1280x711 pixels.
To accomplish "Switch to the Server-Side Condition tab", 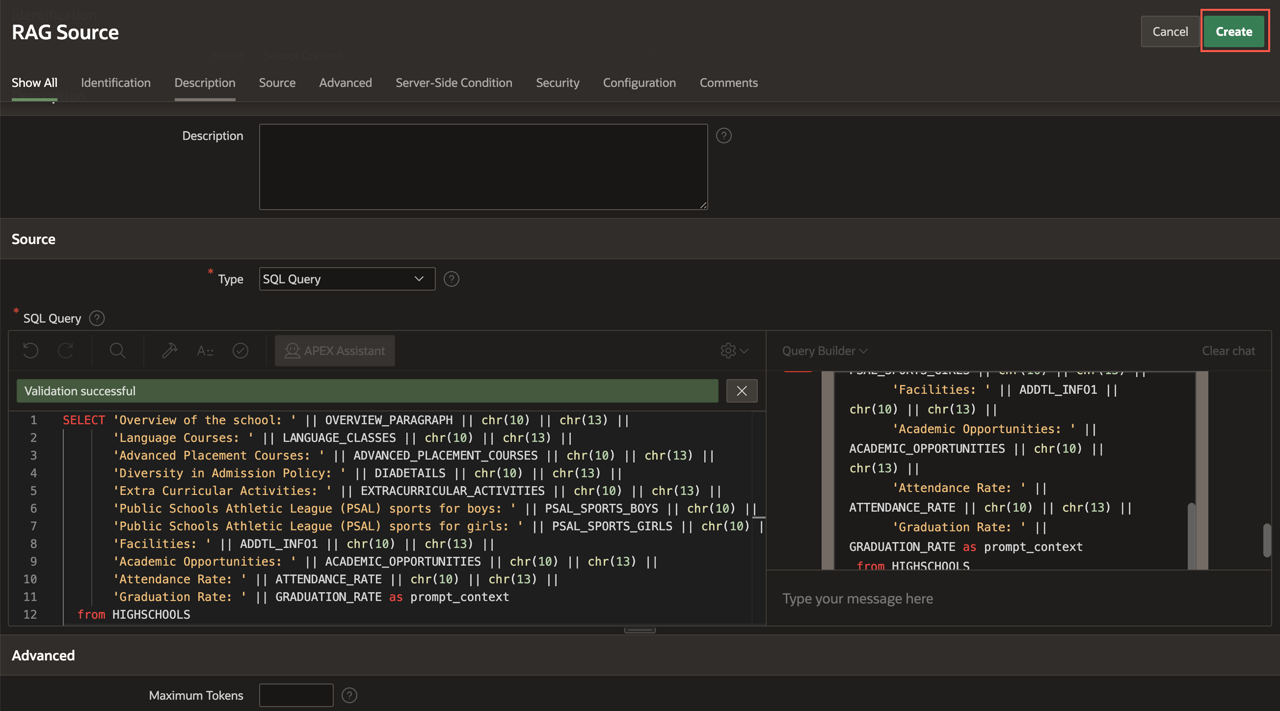I will tap(453, 83).
